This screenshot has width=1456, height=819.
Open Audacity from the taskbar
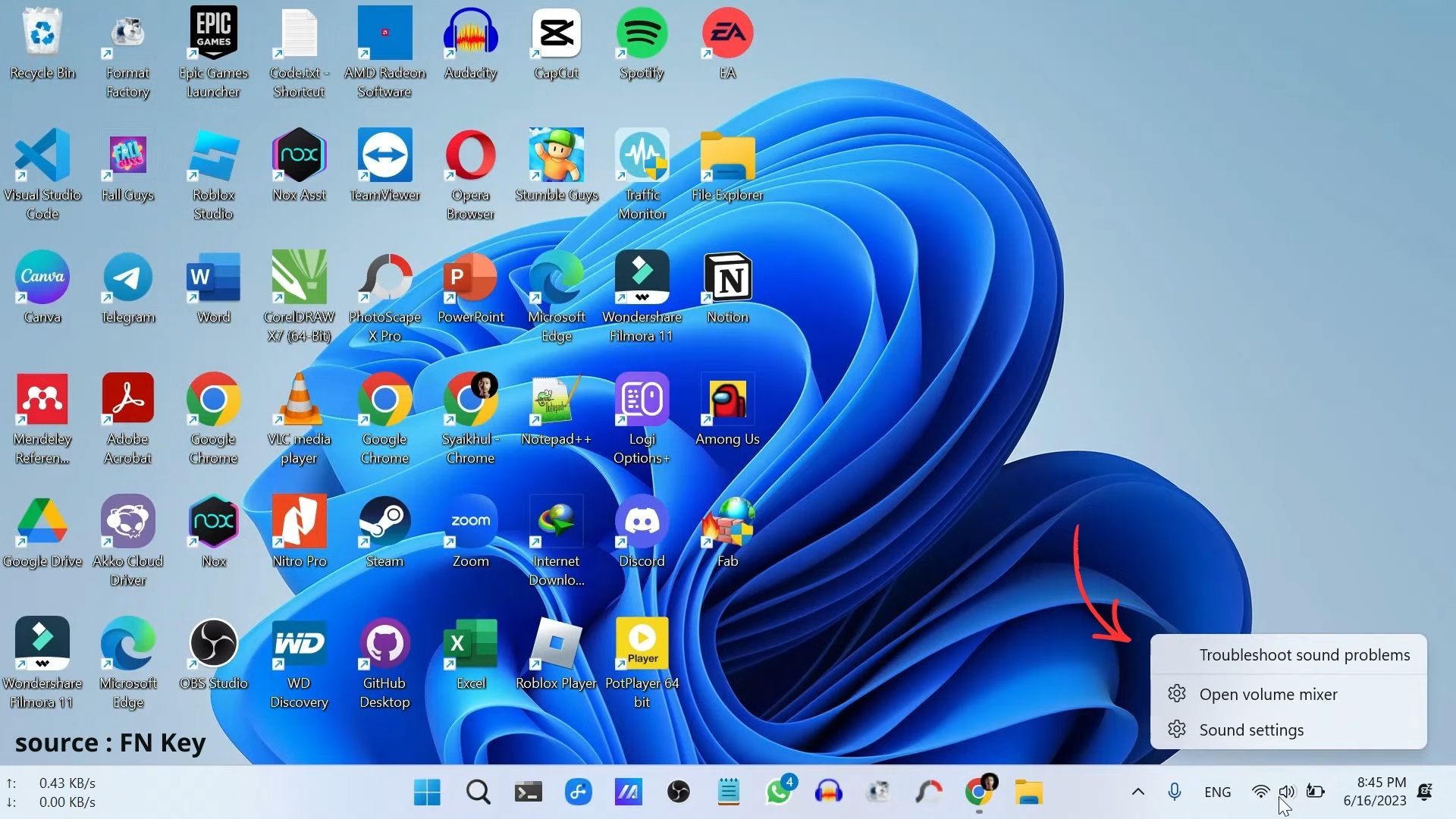pos(828,792)
